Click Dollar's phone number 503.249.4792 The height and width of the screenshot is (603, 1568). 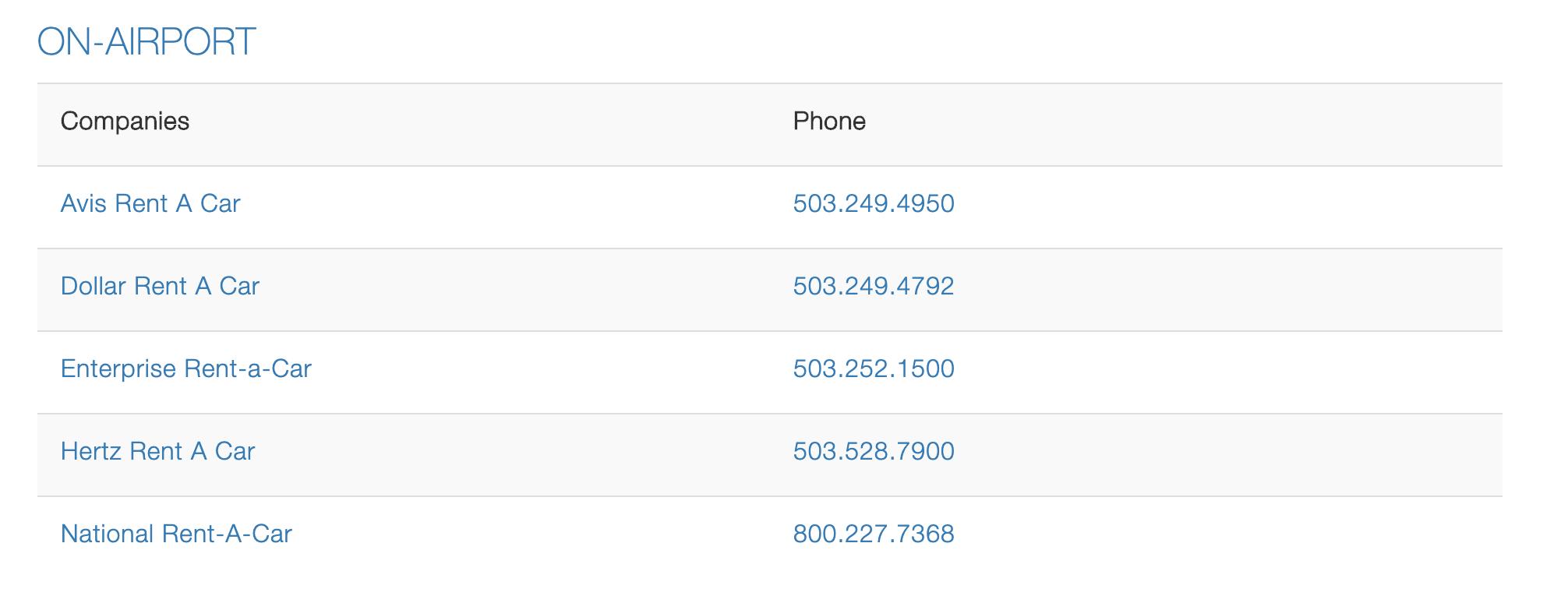pos(873,287)
